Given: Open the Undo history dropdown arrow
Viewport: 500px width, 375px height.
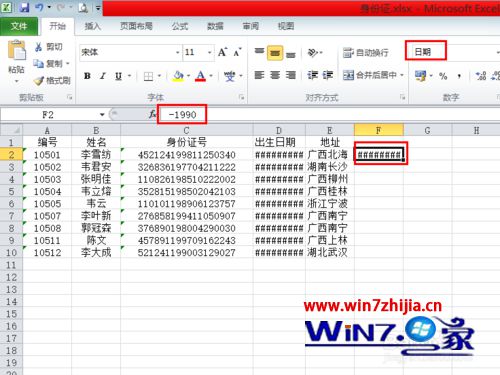Looking at the screenshot, I should pos(49,7).
